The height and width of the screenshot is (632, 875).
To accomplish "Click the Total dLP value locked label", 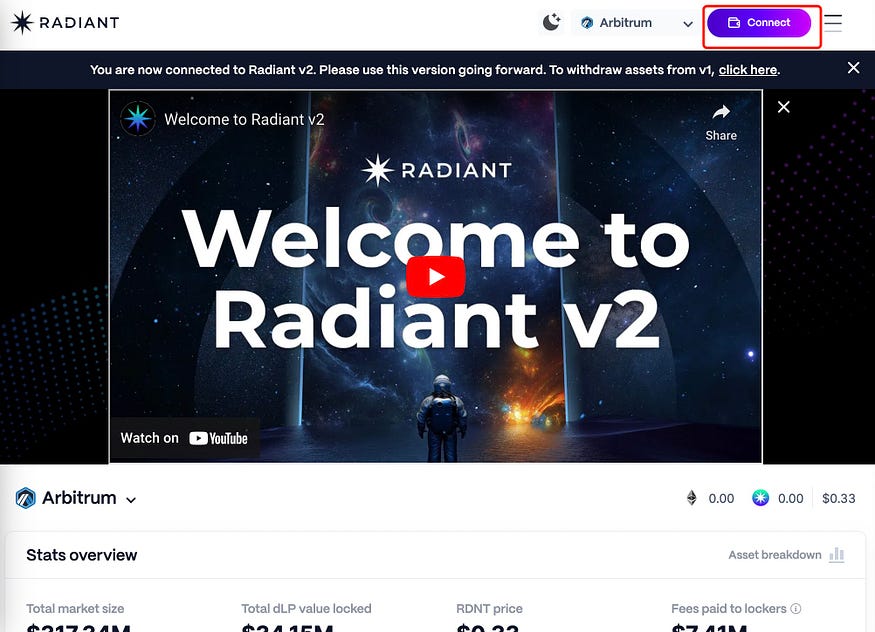I will point(306,609).
